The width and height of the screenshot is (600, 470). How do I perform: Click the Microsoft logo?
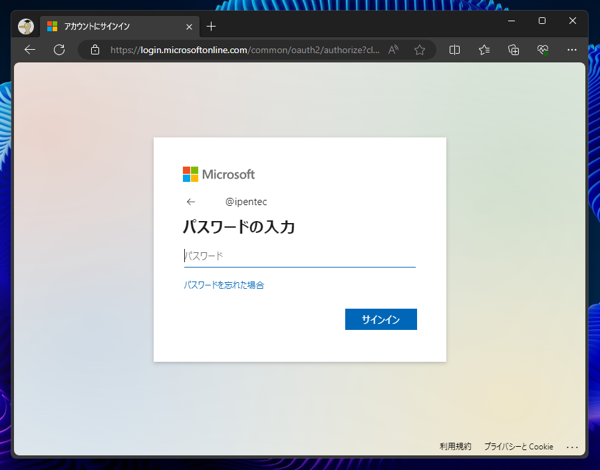click(219, 175)
